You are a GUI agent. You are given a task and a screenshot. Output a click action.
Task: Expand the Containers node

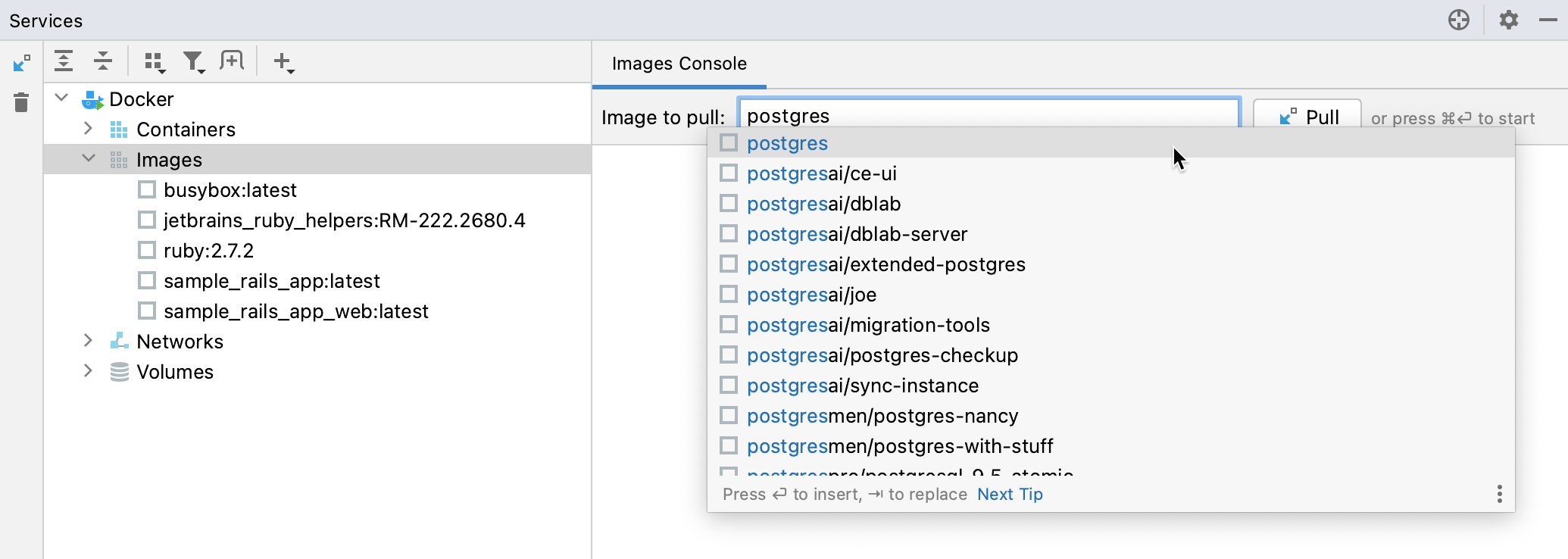[88, 129]
